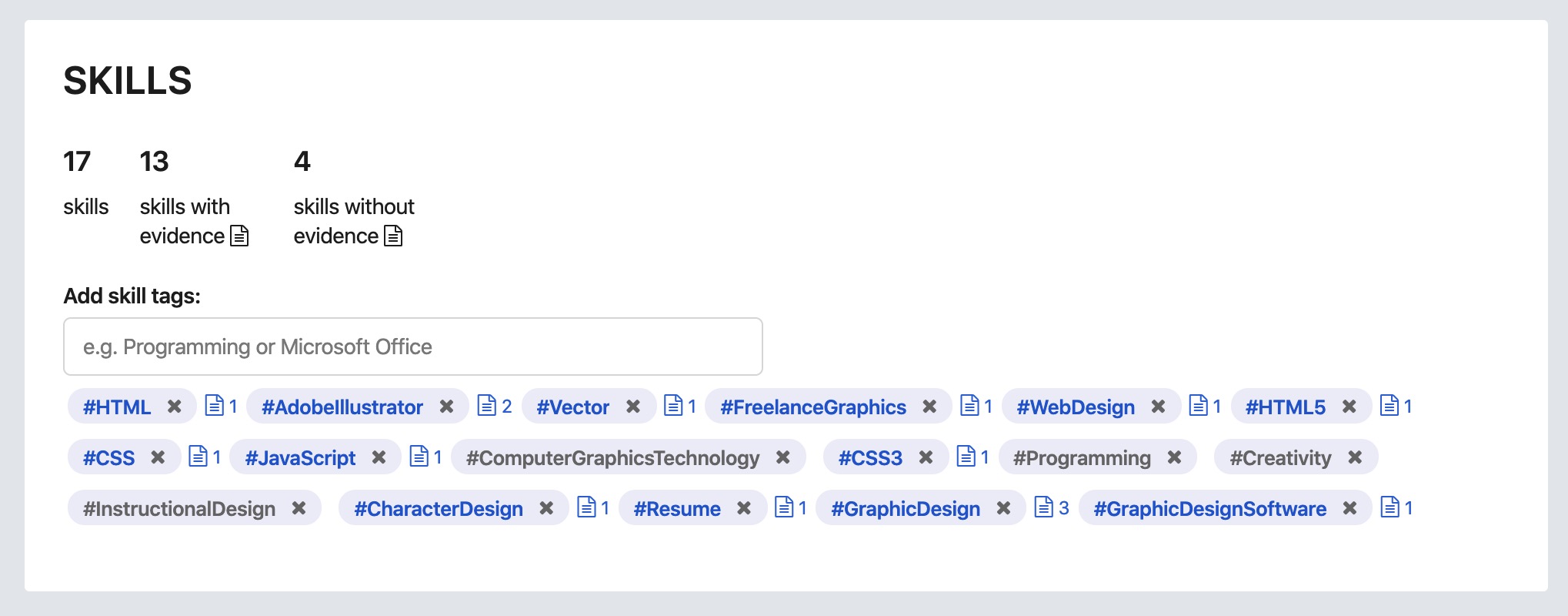
Task: Remove the #Resume skill tag
Action: click(744, 508)
